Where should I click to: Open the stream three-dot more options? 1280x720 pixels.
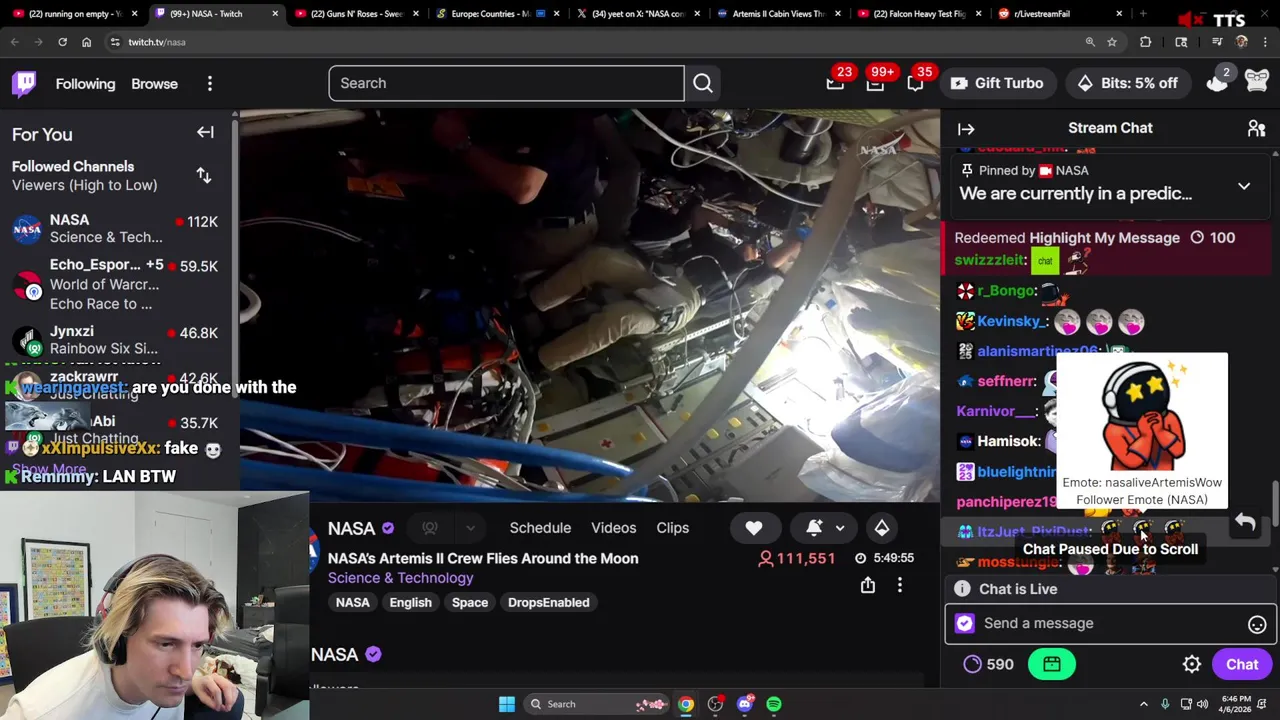[x=899, y=585]
